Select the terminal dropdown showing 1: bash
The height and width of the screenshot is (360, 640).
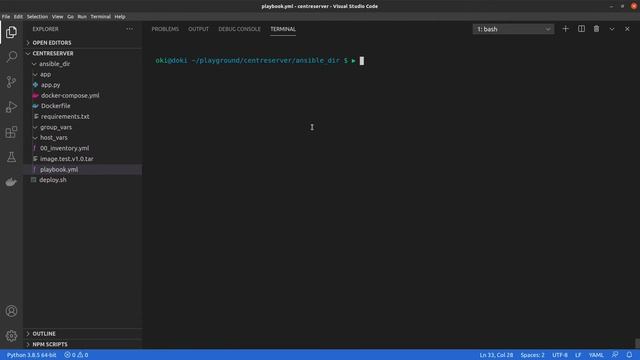point(513,29)
